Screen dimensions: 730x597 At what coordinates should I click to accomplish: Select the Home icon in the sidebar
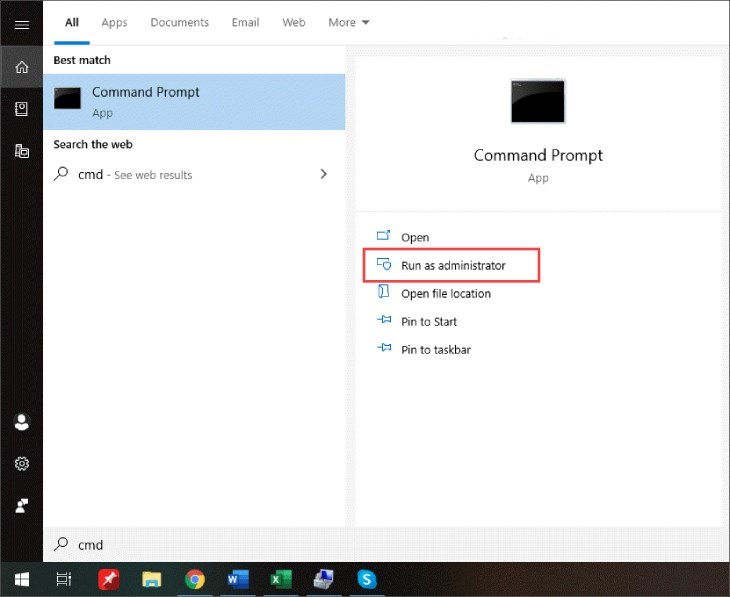[21, 67]
